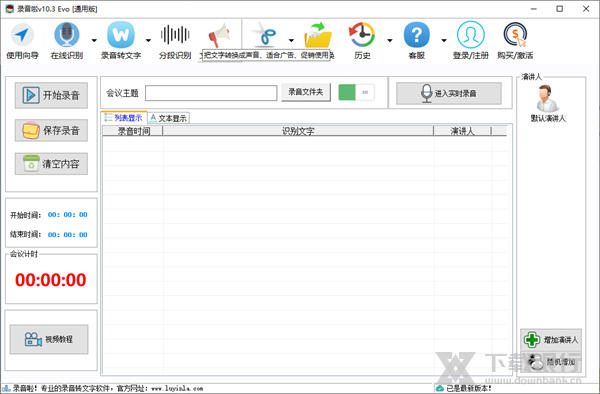Image resolution: width=600 pixels, height=394 pixels.
Task: Expand the 客服 dropdown arrow
Action: 444,40
